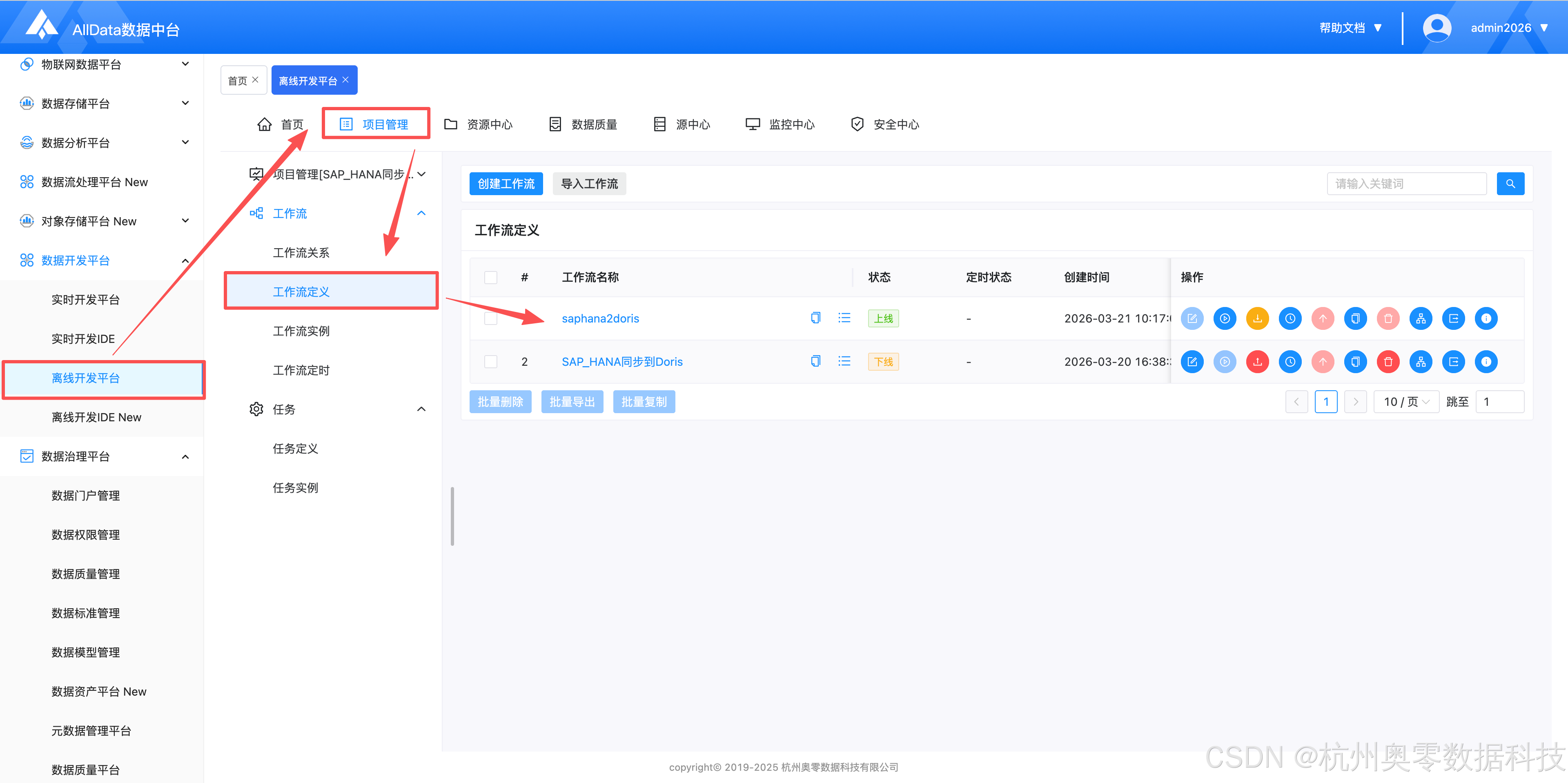The image size is (1568, 783).
Task: Open the 资源中心 tab
Action: coord(479,124)
